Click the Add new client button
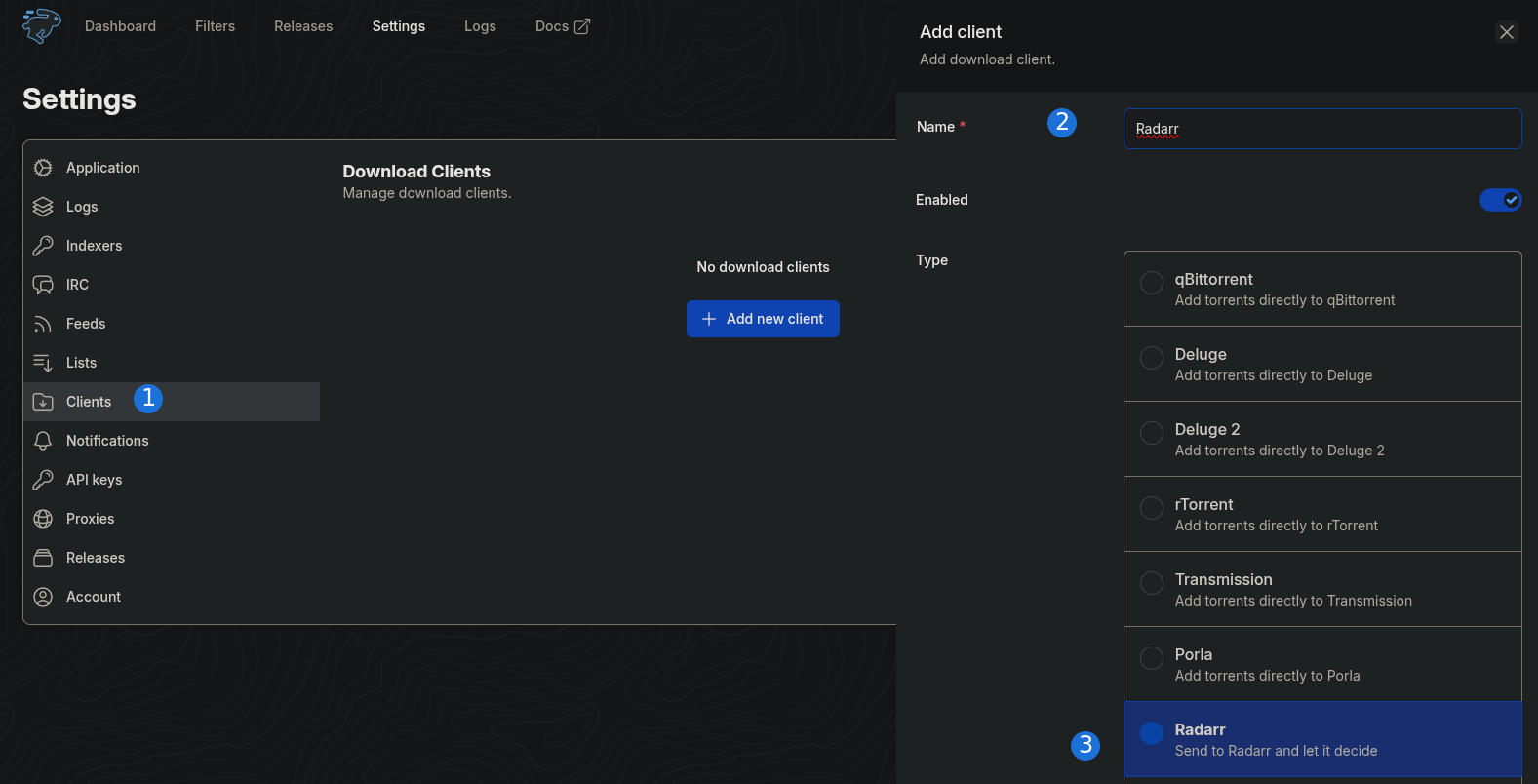The width and height of the screenshot is (1538, 784). [x=763, y=319]
